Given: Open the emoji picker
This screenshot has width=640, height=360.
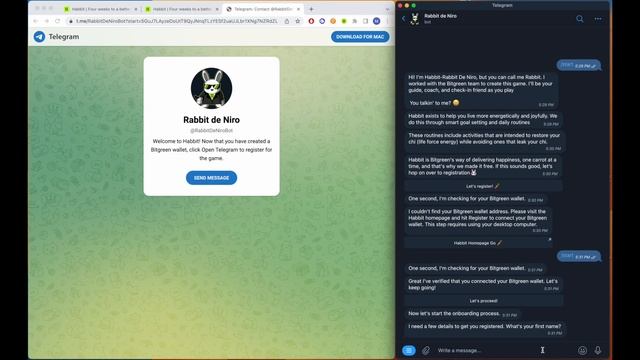Looking at the screenshot, I should [582, 350].
